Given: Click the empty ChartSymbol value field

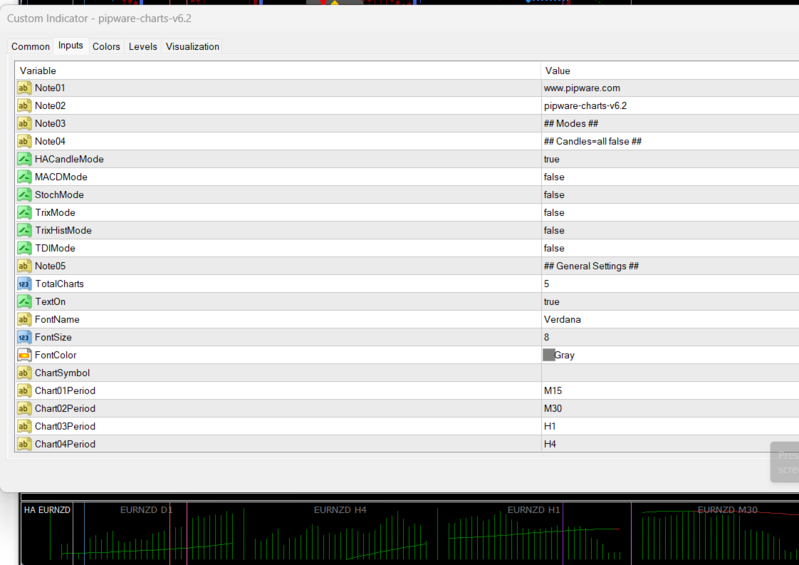Looking at the screenshot, I should 670,373.
